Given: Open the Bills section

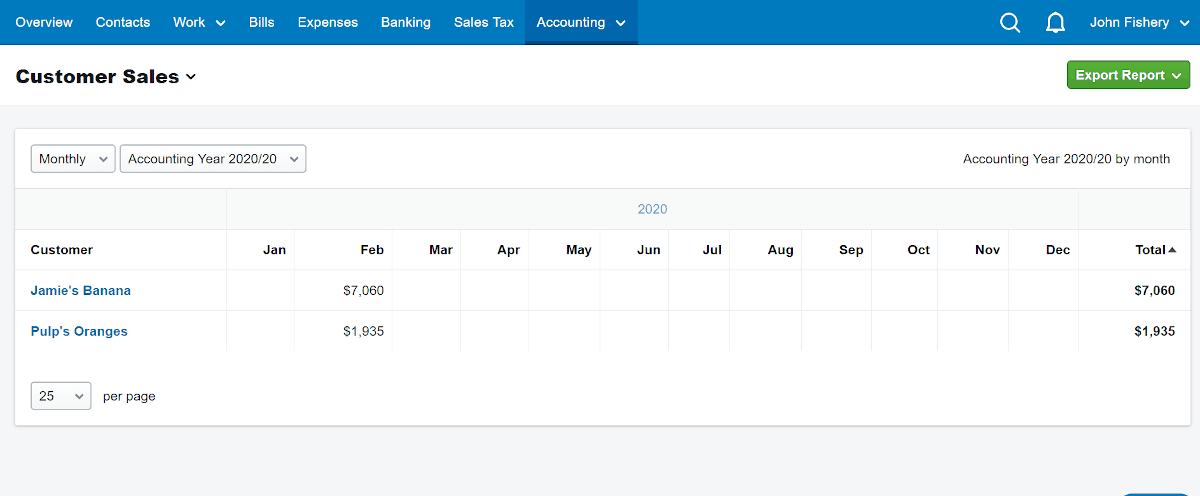Looking at the screenshot, I should 262,22.
